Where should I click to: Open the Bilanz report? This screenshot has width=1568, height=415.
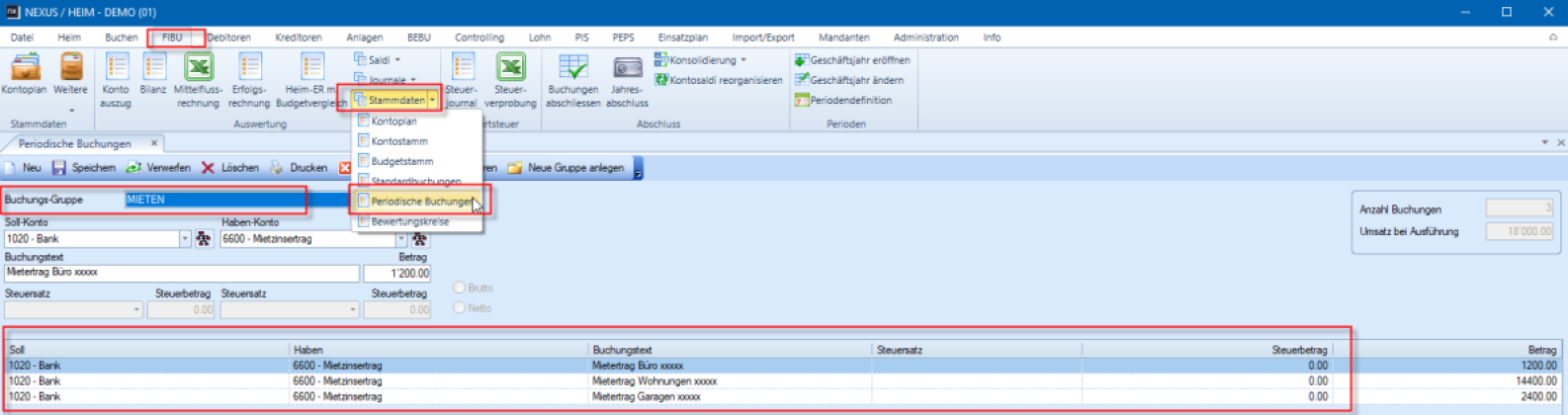[x=153, y=74]
